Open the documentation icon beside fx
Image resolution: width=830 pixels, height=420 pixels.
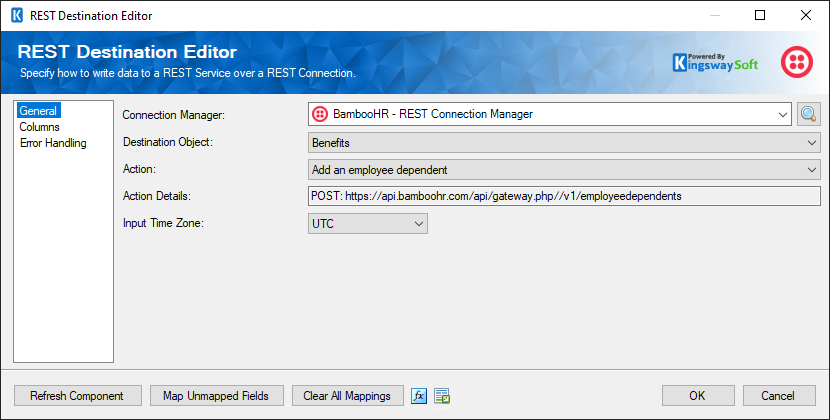point(441,396)
